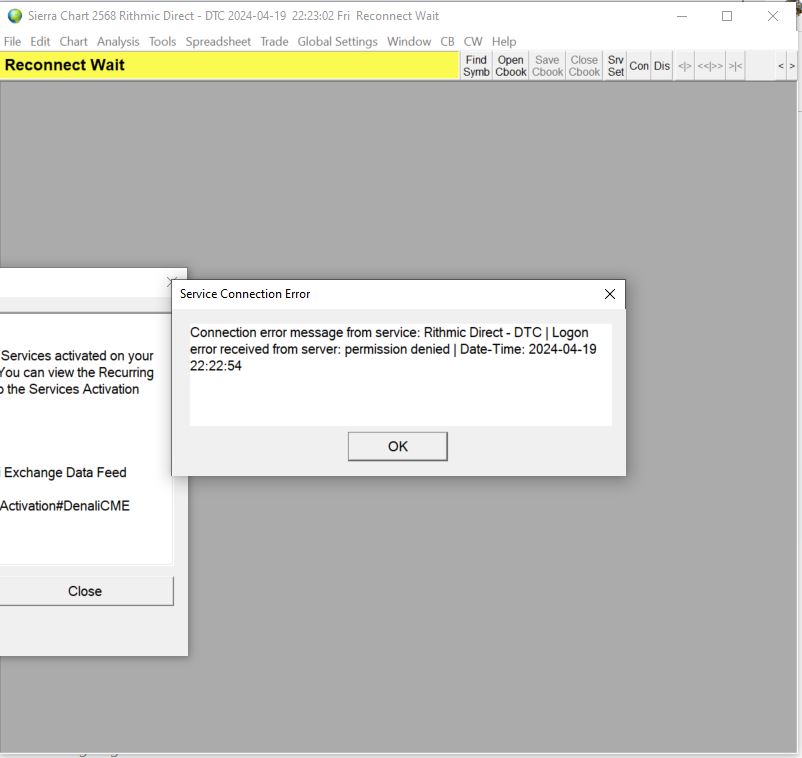Open the Window menu
Screen dimensions: 802x758
click(x=409, y=41)
